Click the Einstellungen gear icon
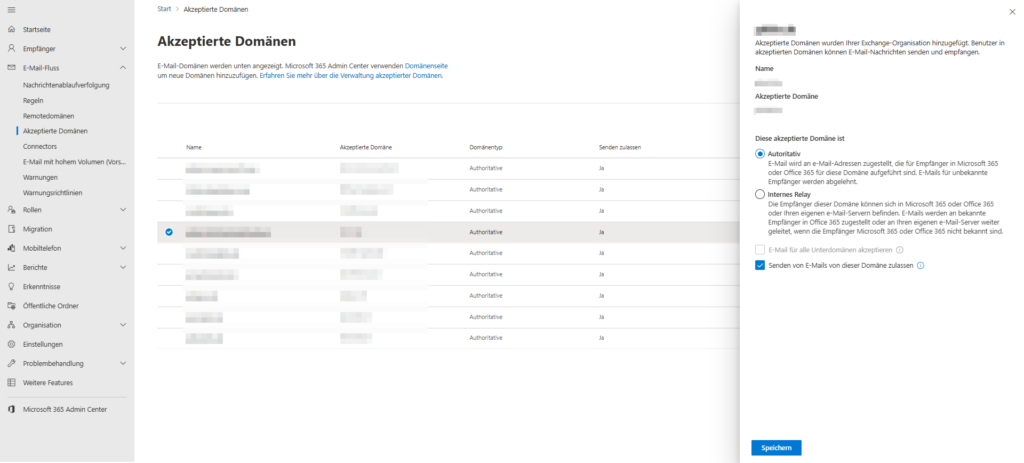This screenshot has height=463, width=1024. (x=12, y=344)
